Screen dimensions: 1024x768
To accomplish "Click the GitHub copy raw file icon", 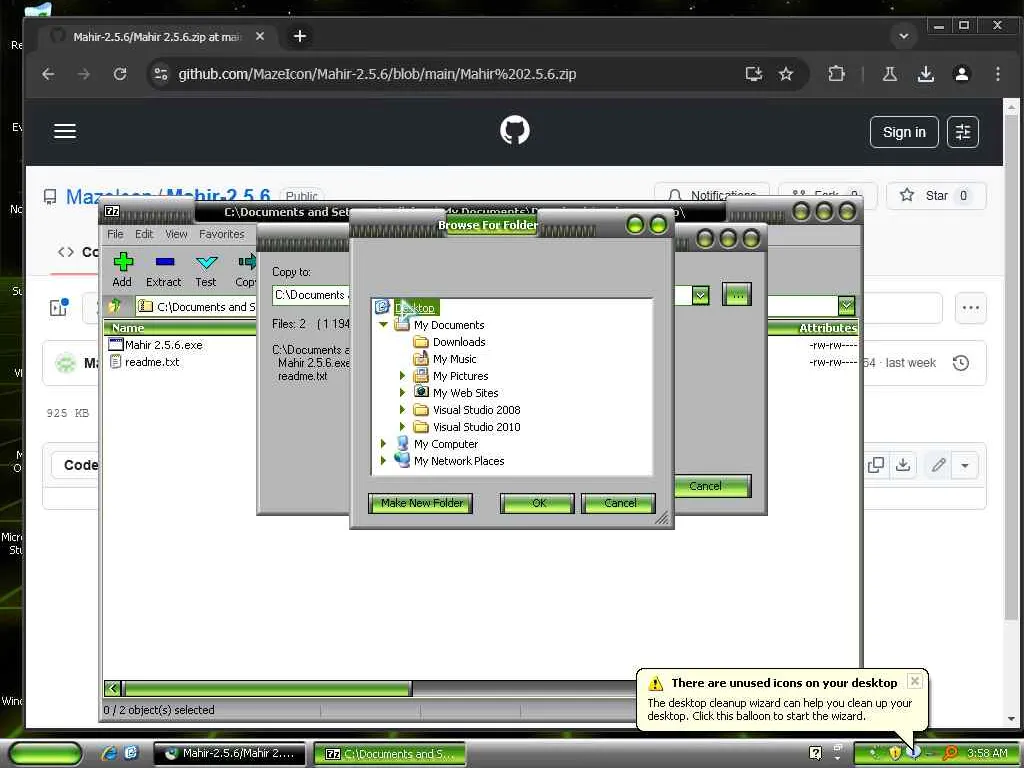I will pyautogui.click(x=876, y=465).
